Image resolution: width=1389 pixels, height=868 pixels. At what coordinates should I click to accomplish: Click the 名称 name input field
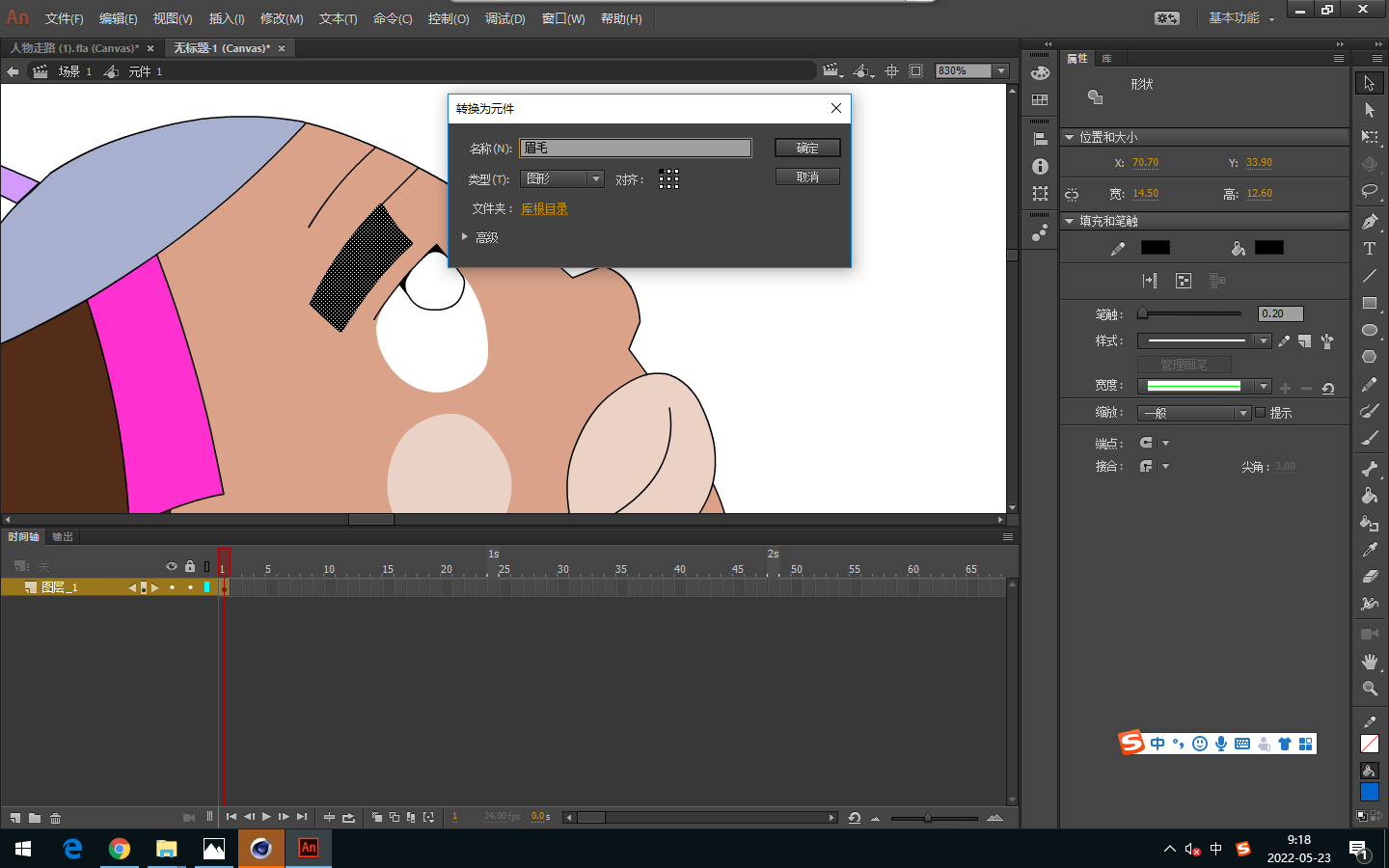point(635,148)
